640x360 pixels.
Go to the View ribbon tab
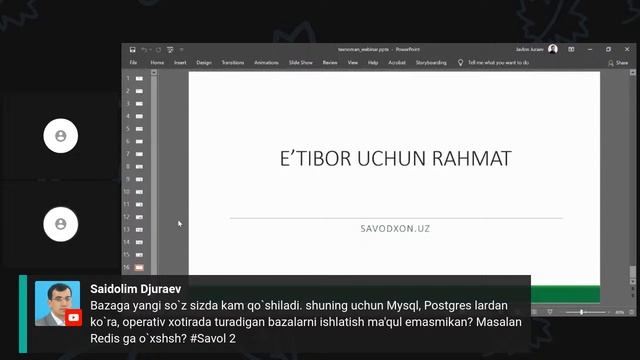point(353,62)
